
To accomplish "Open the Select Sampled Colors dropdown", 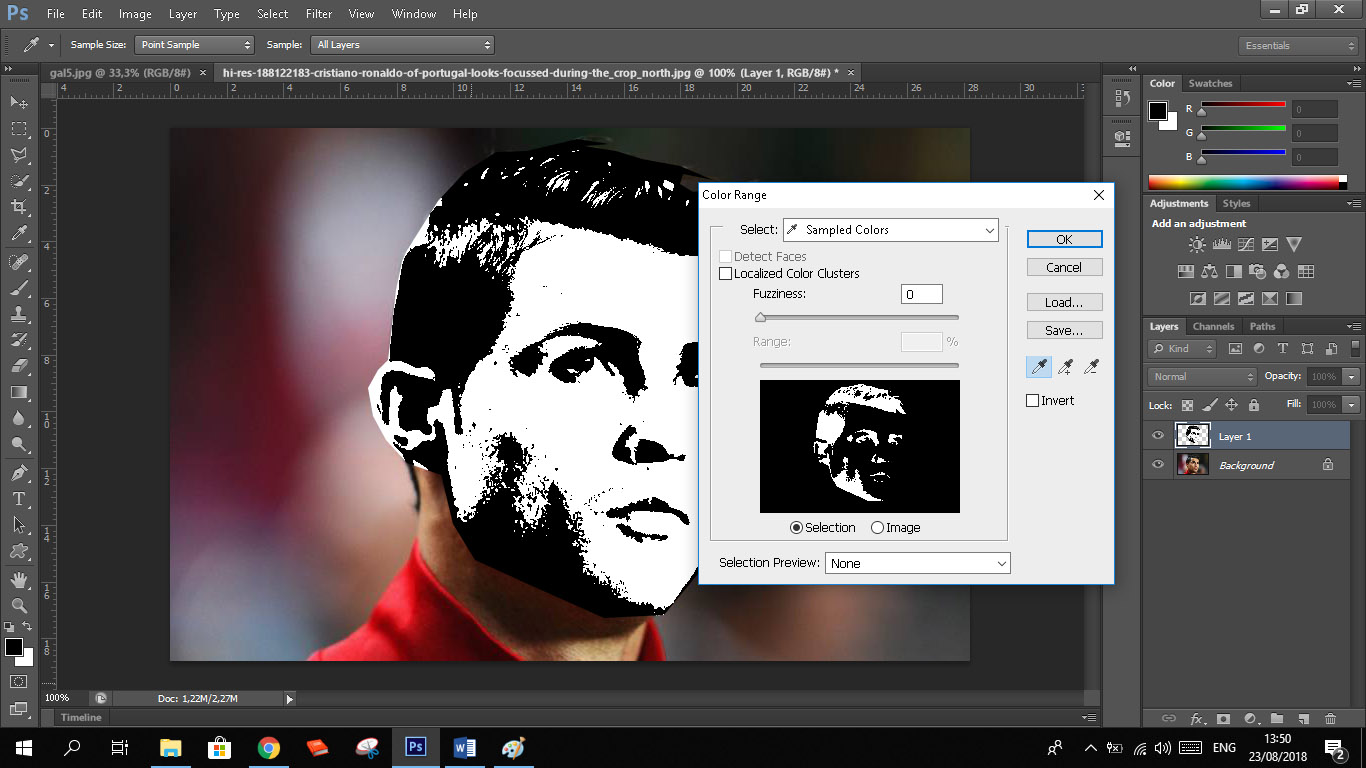I will pos(891,230).
